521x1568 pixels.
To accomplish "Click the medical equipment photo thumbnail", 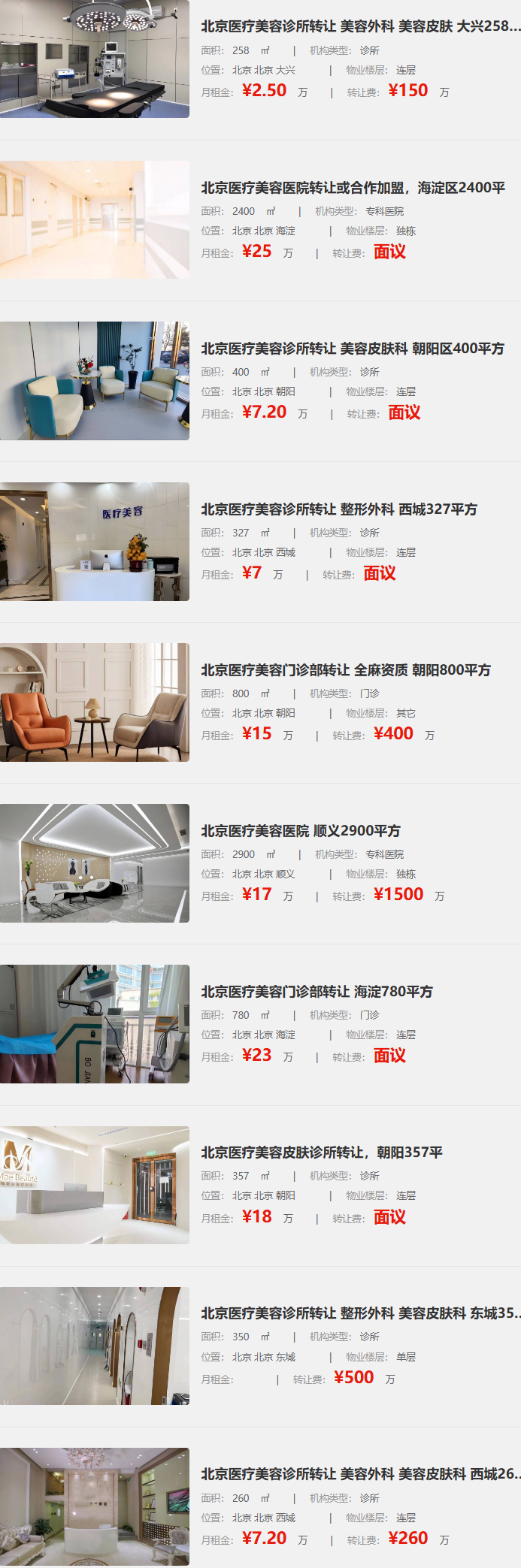I will tap(95, 1024).
